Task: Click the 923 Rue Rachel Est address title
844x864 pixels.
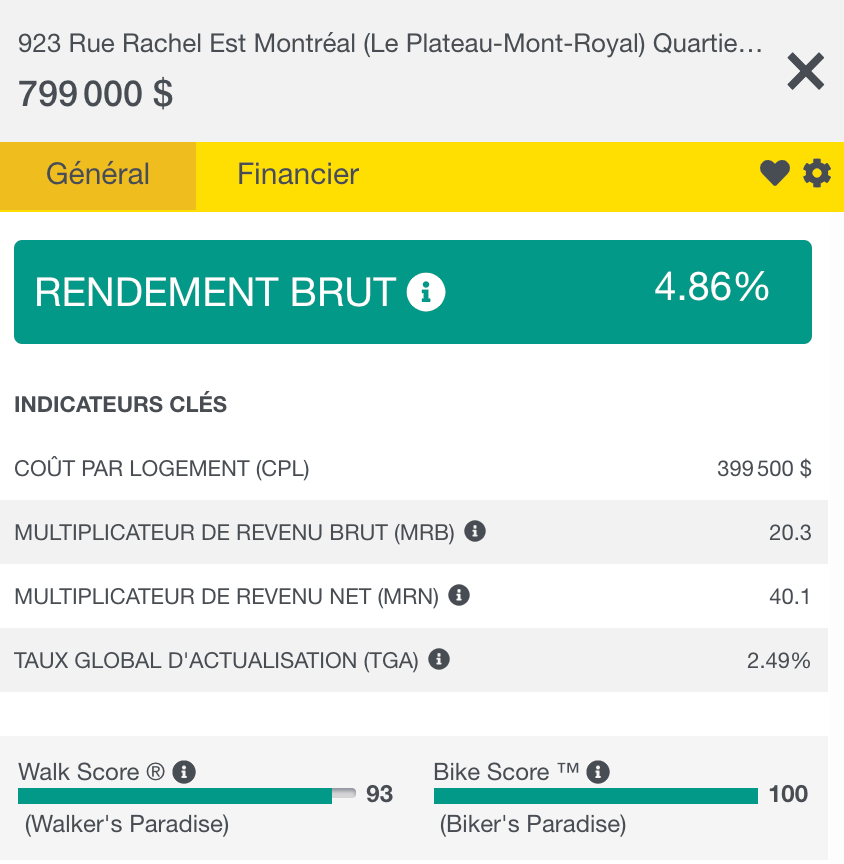Action: (x=390, y=44)
